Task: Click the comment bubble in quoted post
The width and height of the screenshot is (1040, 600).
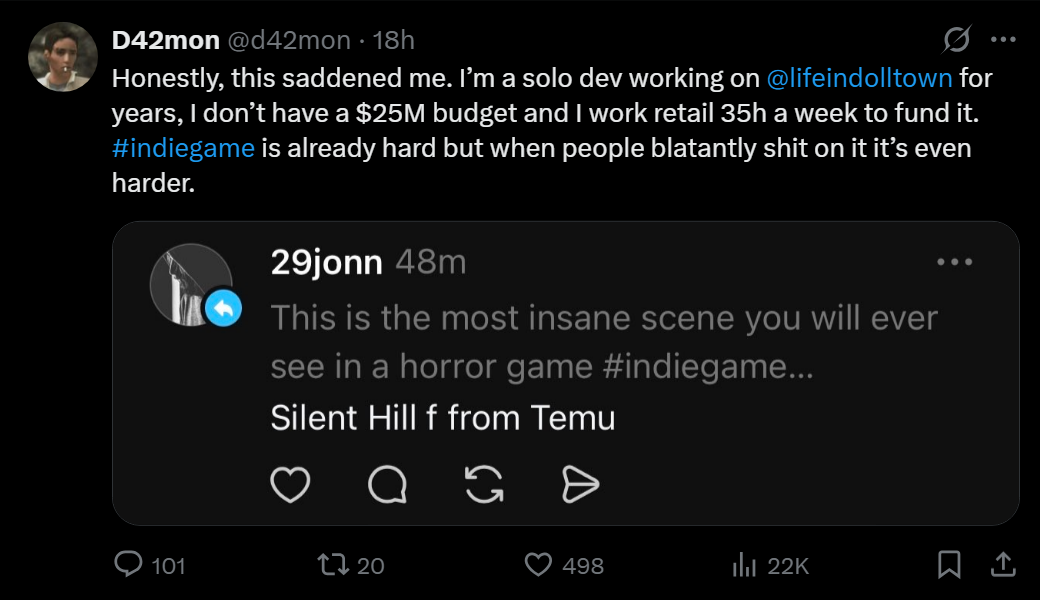Action: coord(387,485)
